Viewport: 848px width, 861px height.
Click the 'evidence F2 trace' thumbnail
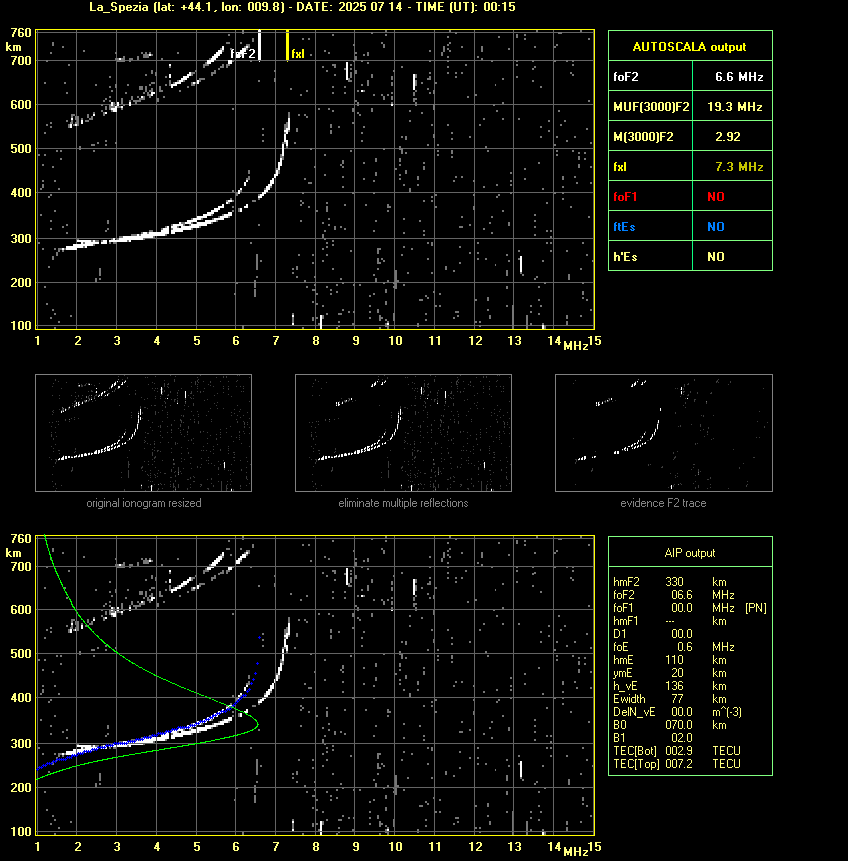point(663,433)
